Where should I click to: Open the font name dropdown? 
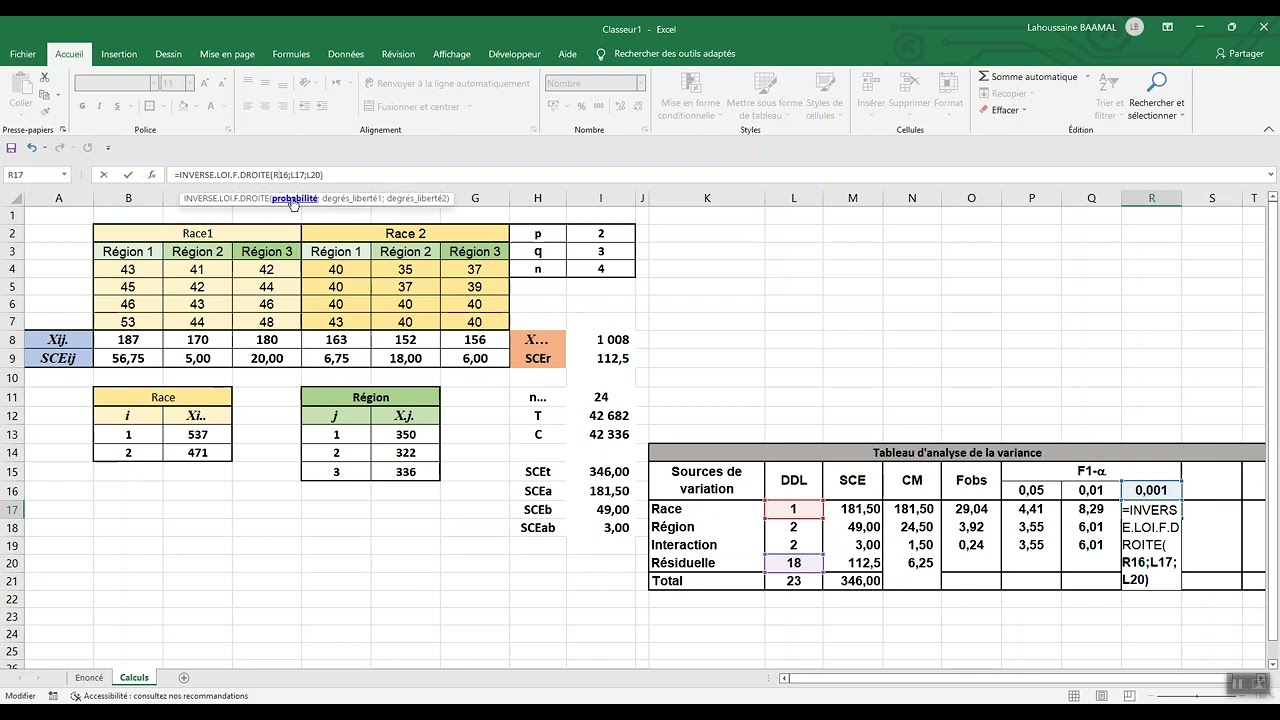pos(154,83)
